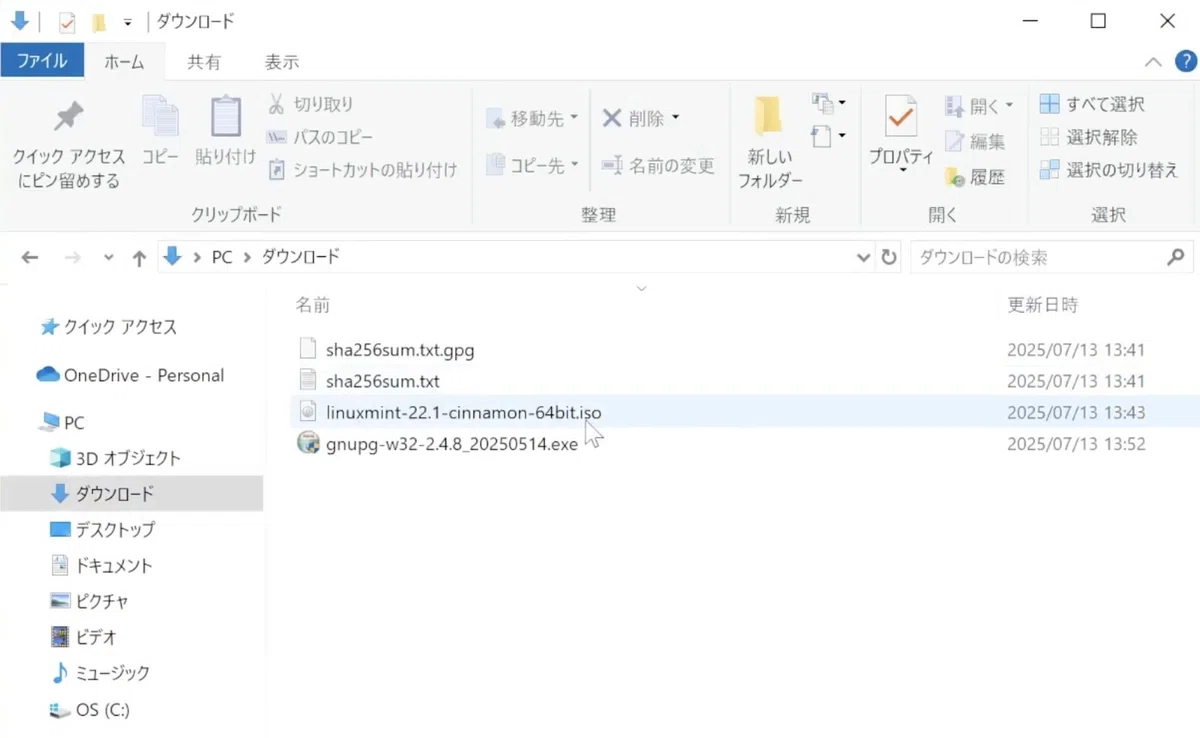Sort by the 名前 column header
Screen dimensions: 1200x738
pyautogui.click(x=312, y=305)
